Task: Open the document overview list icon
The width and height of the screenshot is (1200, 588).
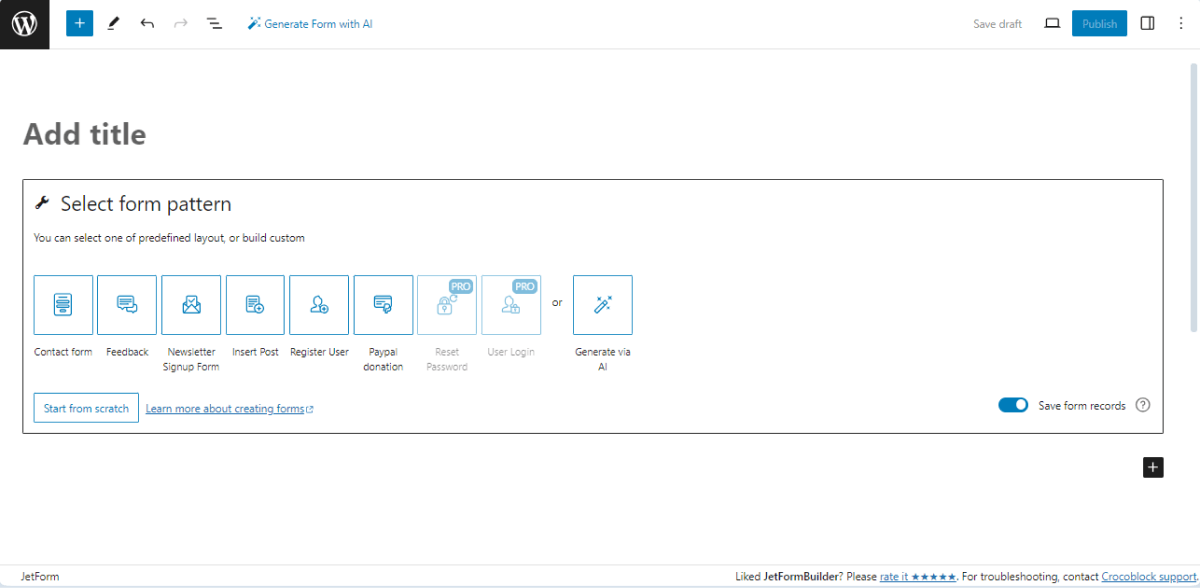Action: (x=214, y=23)
